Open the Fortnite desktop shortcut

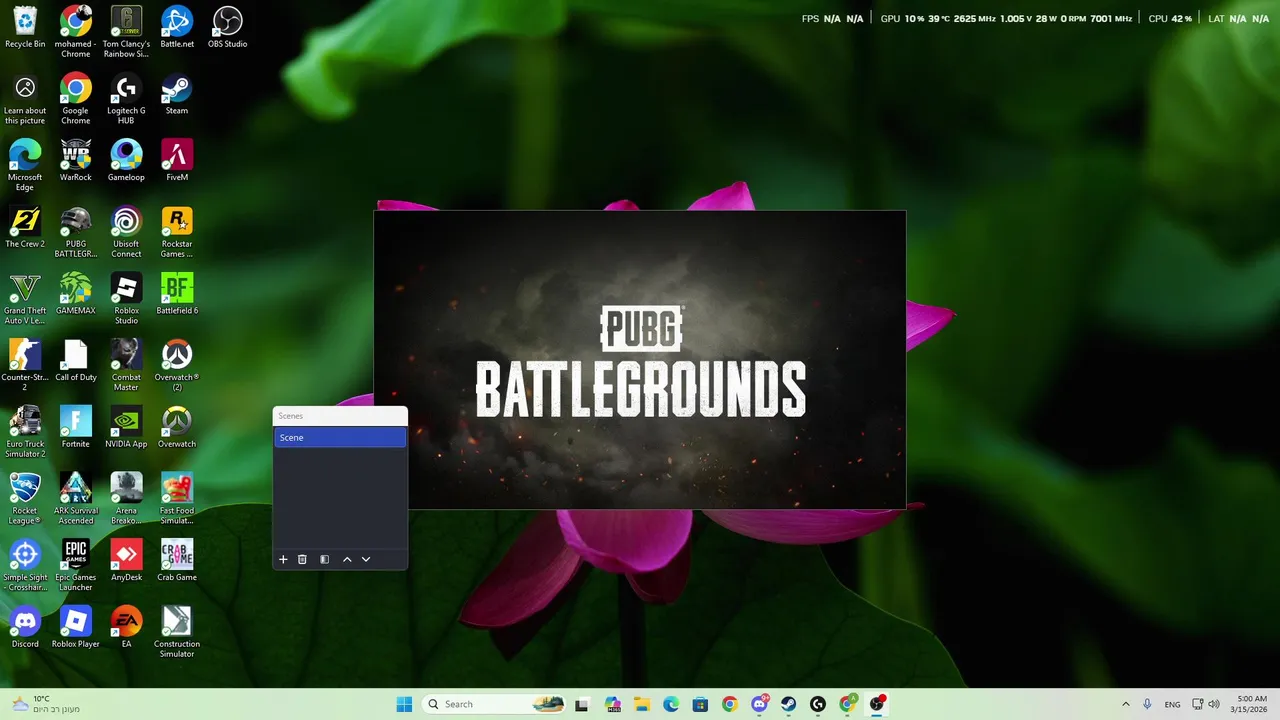75,427
